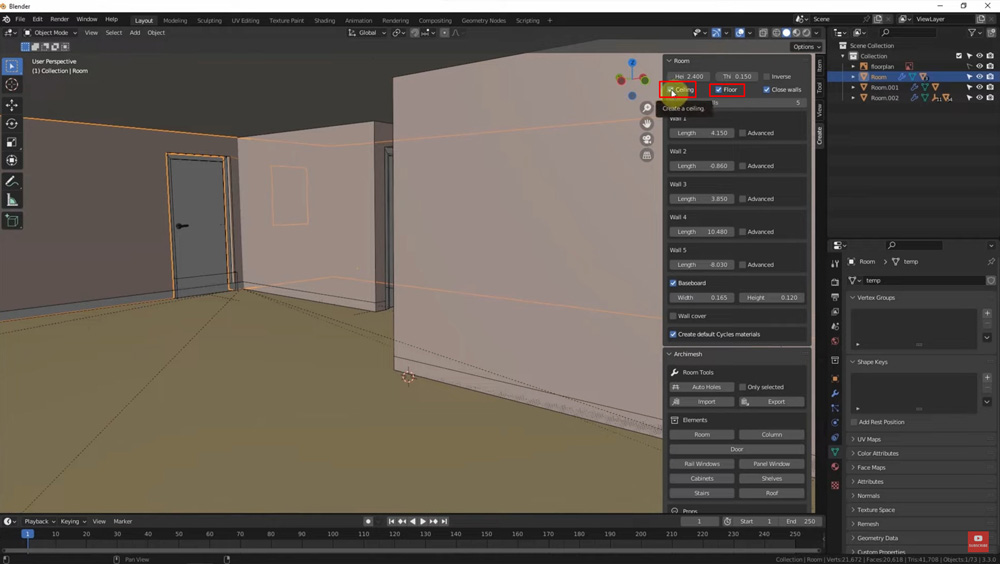Viewport: 1000px width, 564px height.
Task: Switch to the Shading workspace tab
Action: pos(325,20)
